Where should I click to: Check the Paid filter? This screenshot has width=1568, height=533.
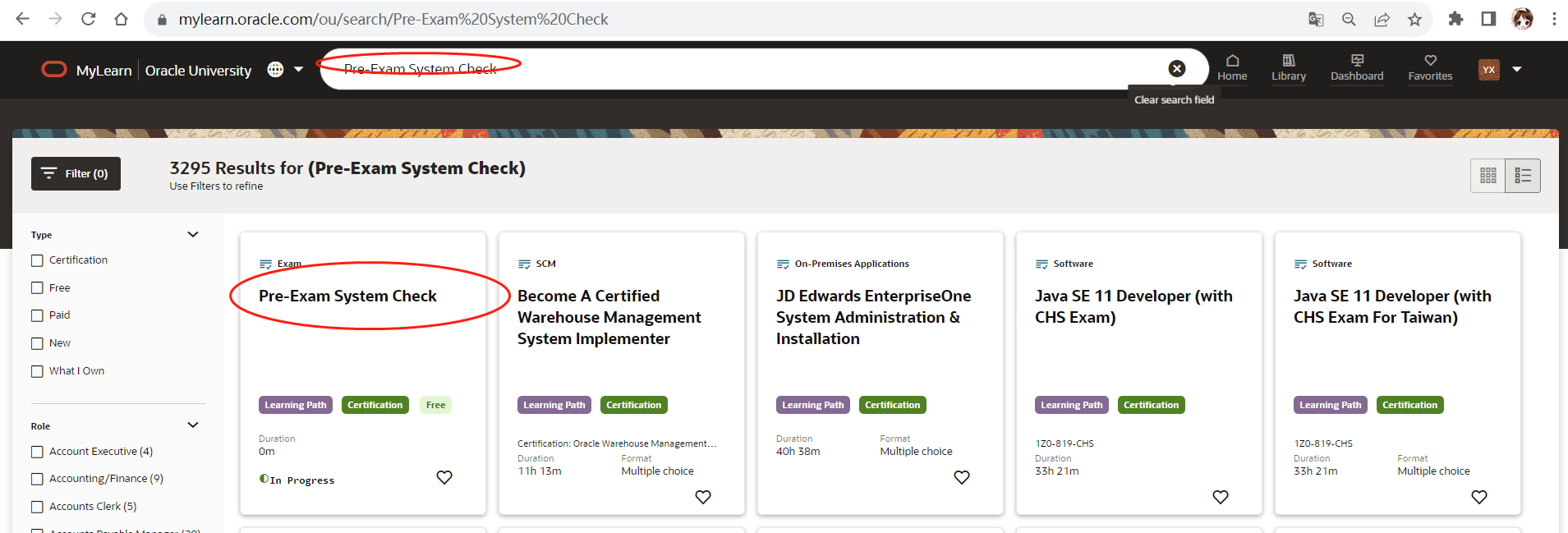tap(37, 315)
